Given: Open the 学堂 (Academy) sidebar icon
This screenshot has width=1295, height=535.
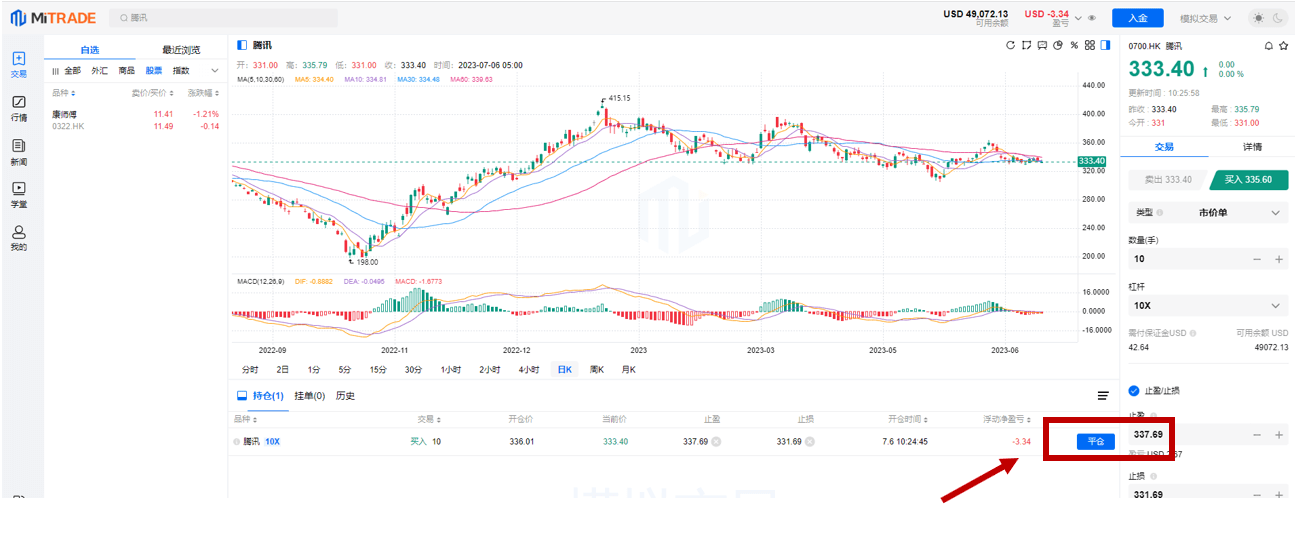Looking at the screenshot, I should (19, 193).
